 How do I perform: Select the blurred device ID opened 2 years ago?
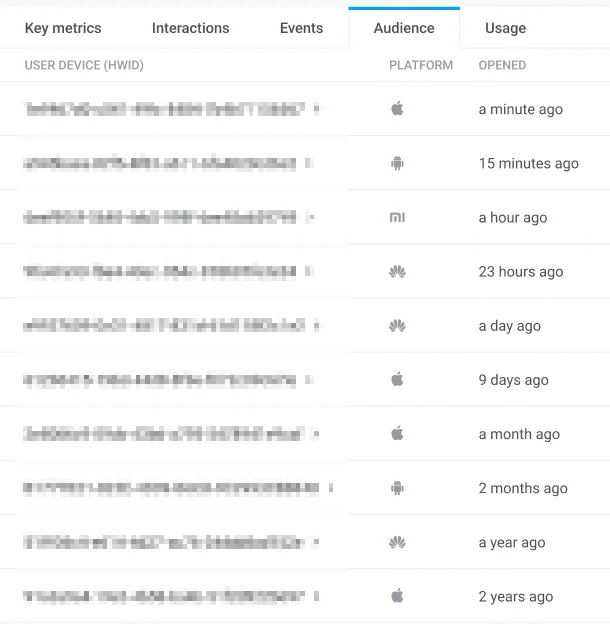165,596
